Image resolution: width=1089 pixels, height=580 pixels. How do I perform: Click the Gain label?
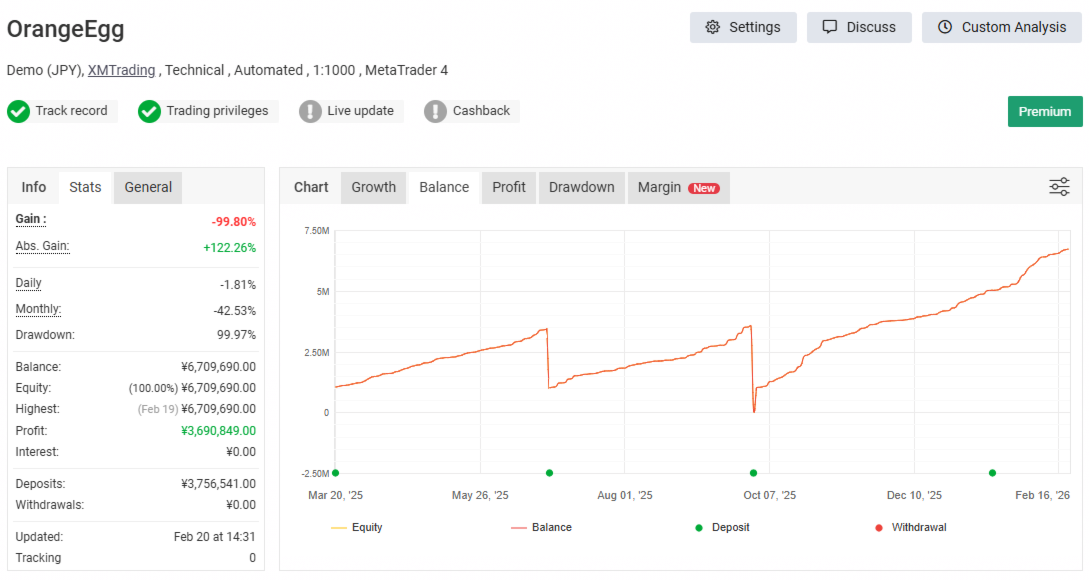point(31,219)
